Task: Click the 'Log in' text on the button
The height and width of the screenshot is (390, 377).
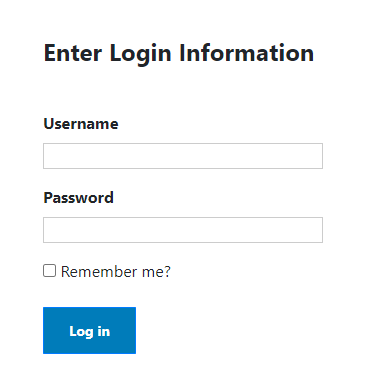Action: pos(90,332)
